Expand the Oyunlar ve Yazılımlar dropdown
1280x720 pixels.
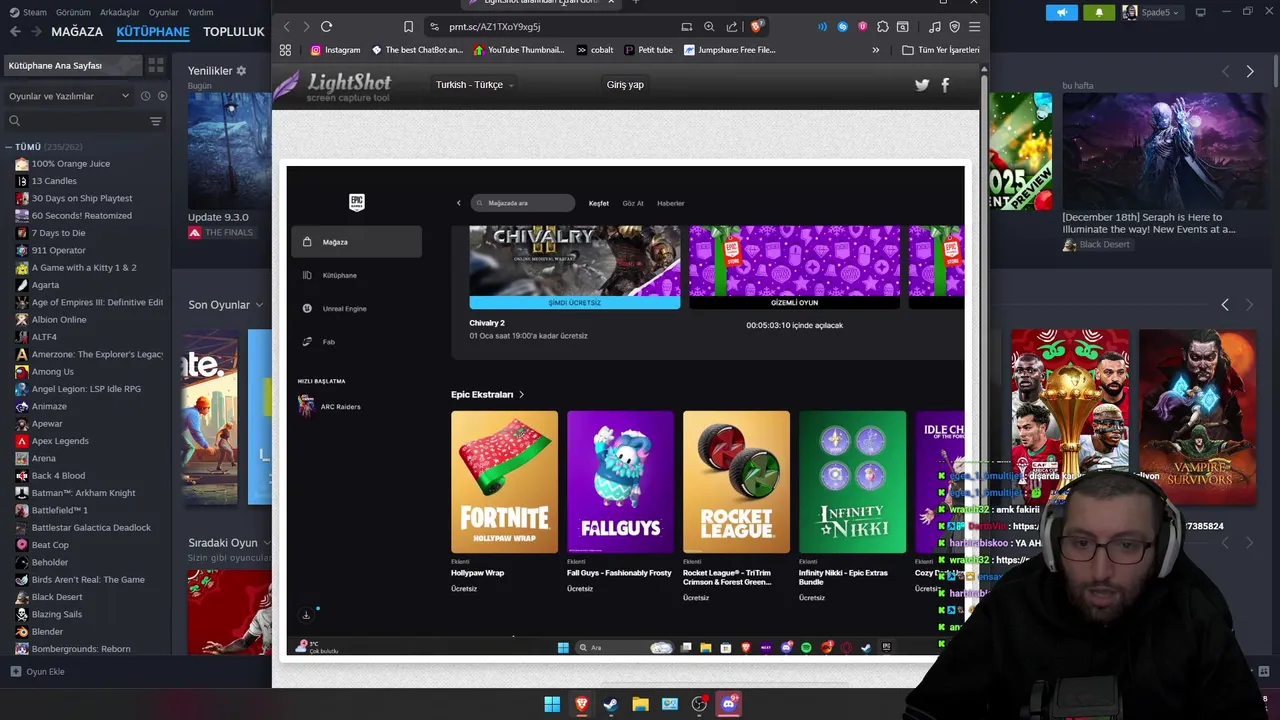(68, 96)
